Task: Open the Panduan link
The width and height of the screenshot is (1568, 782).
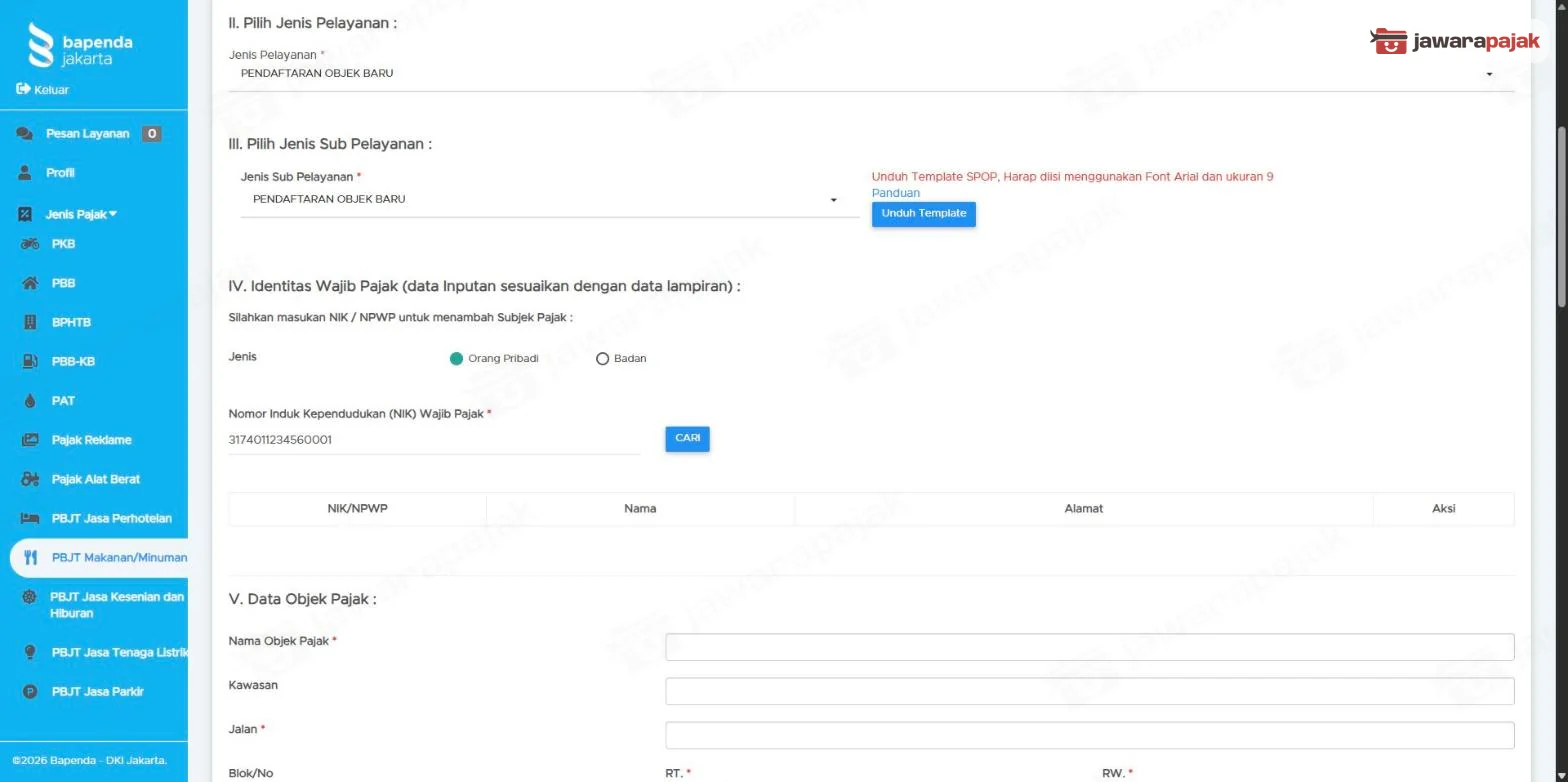Action: 896,193
